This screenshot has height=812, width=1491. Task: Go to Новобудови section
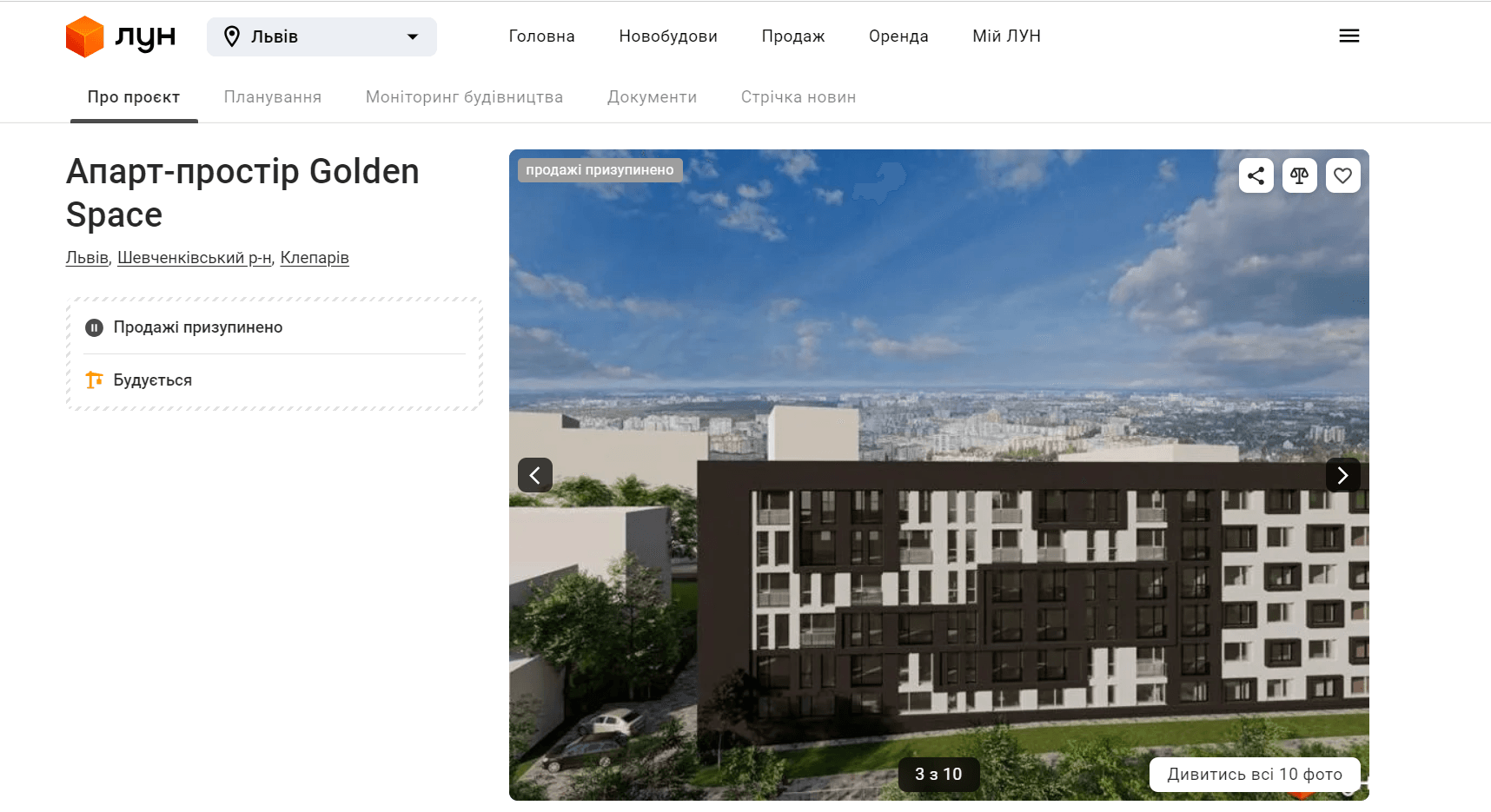click(x=667, y=36)
